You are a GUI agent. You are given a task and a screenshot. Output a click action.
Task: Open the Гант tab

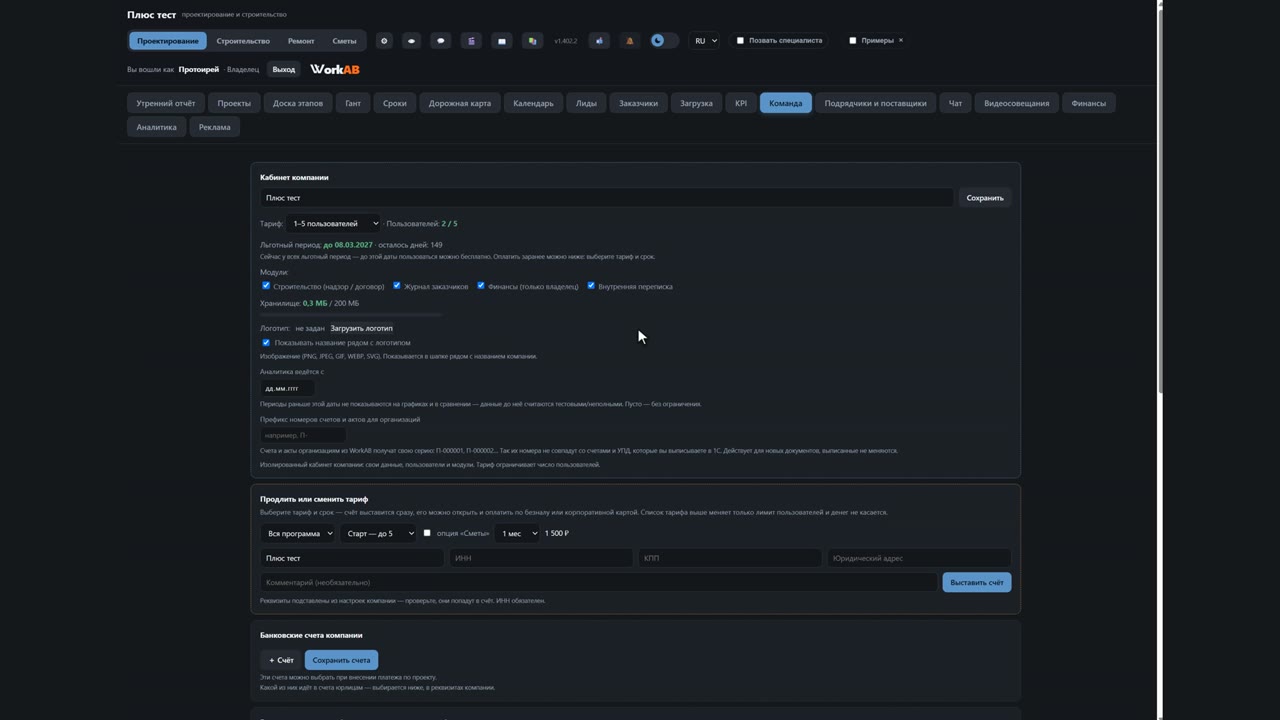(353, 103)
